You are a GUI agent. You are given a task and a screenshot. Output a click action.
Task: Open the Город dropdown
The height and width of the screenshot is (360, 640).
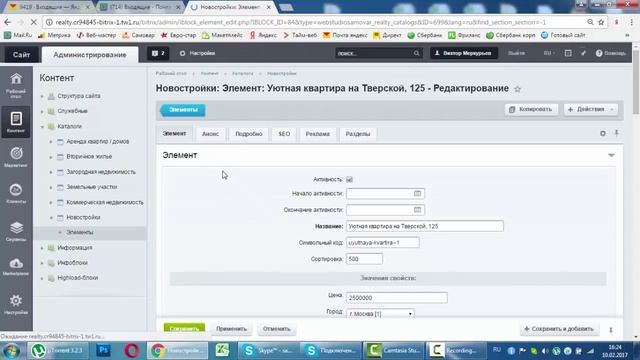(x=380, y=313)
